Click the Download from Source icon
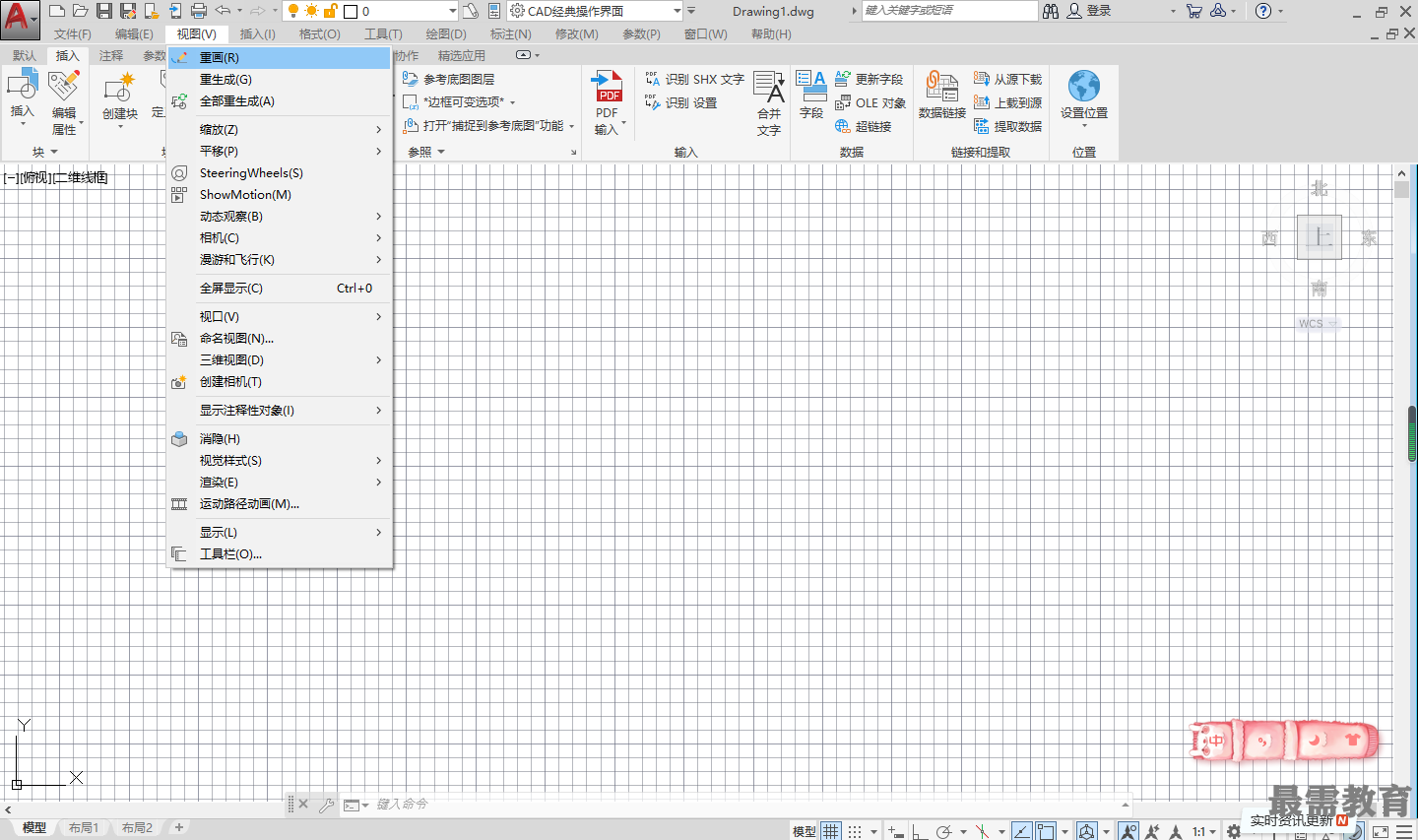Screen dimensions: 1418x840 tap(982, 79)
